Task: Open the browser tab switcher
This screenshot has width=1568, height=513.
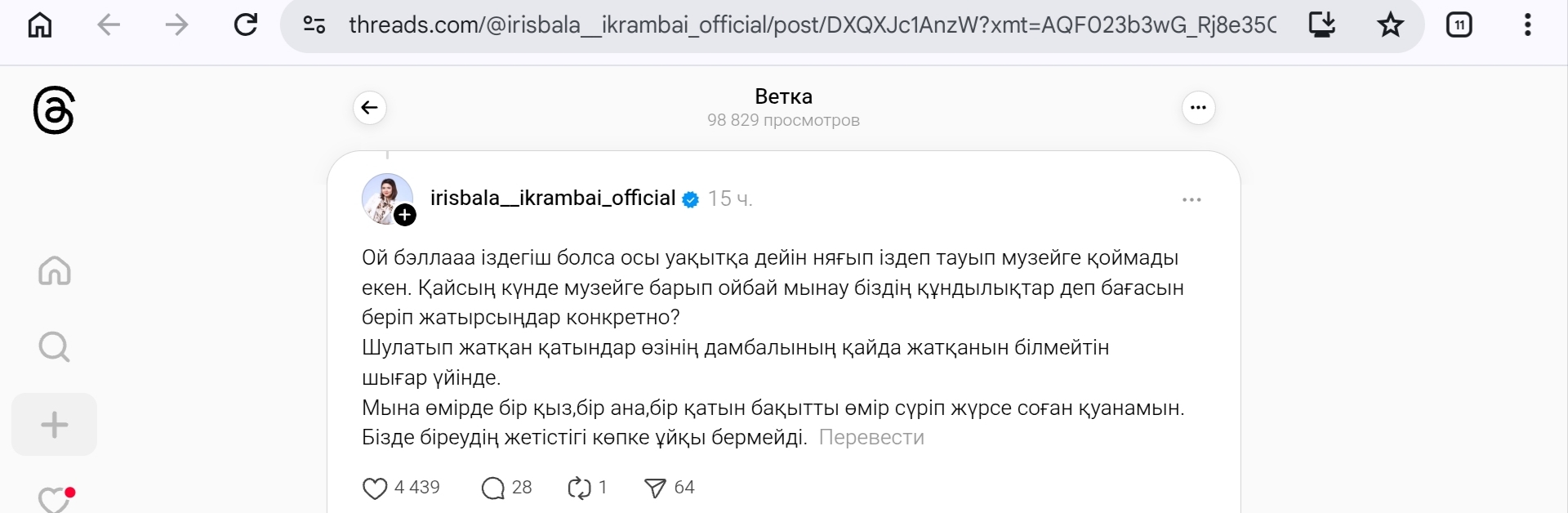Action: coord(1459,25)
